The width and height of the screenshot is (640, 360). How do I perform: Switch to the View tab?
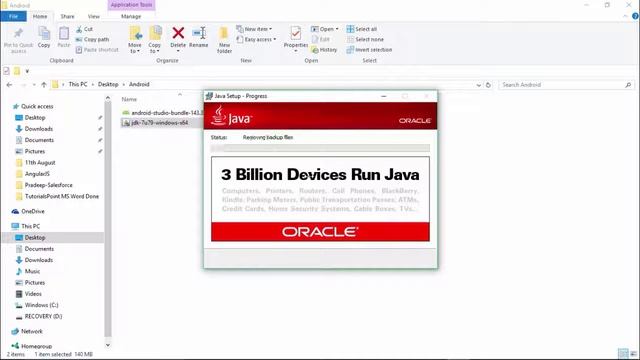[x=93, y=16]
